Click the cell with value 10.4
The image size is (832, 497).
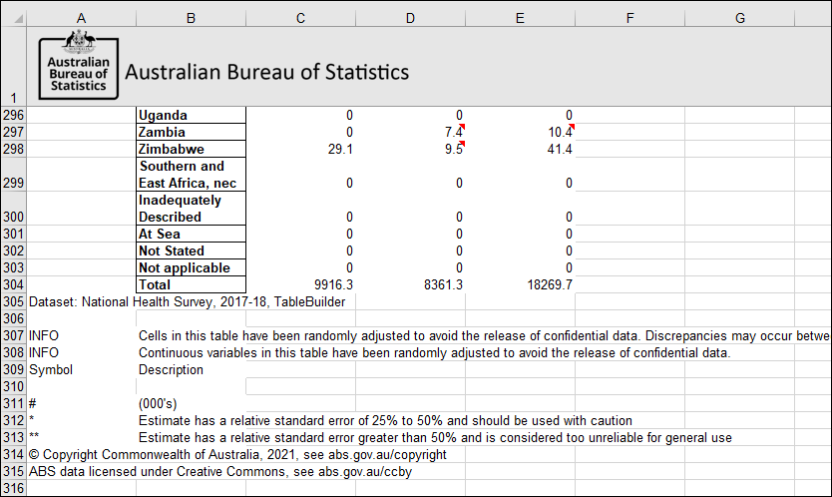click(x=520, y=132)
